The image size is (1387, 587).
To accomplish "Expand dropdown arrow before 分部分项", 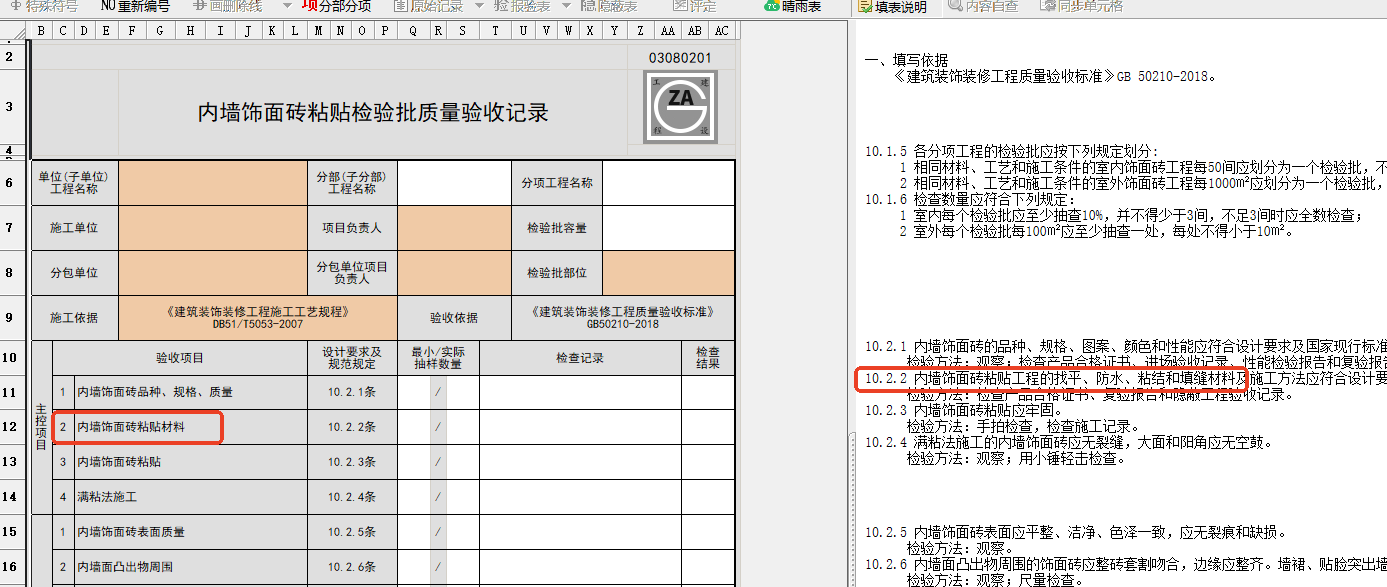I will pyautogui.click(x=287, y=6).
